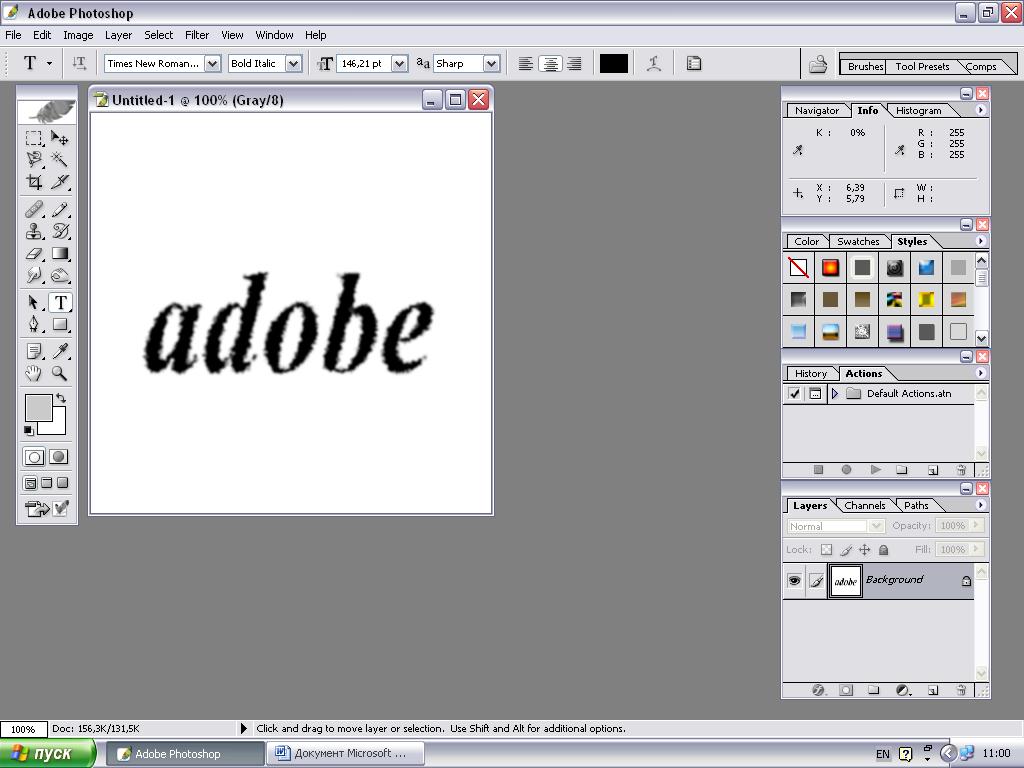Select the Eyedropper tool

[x=59, y=351]
